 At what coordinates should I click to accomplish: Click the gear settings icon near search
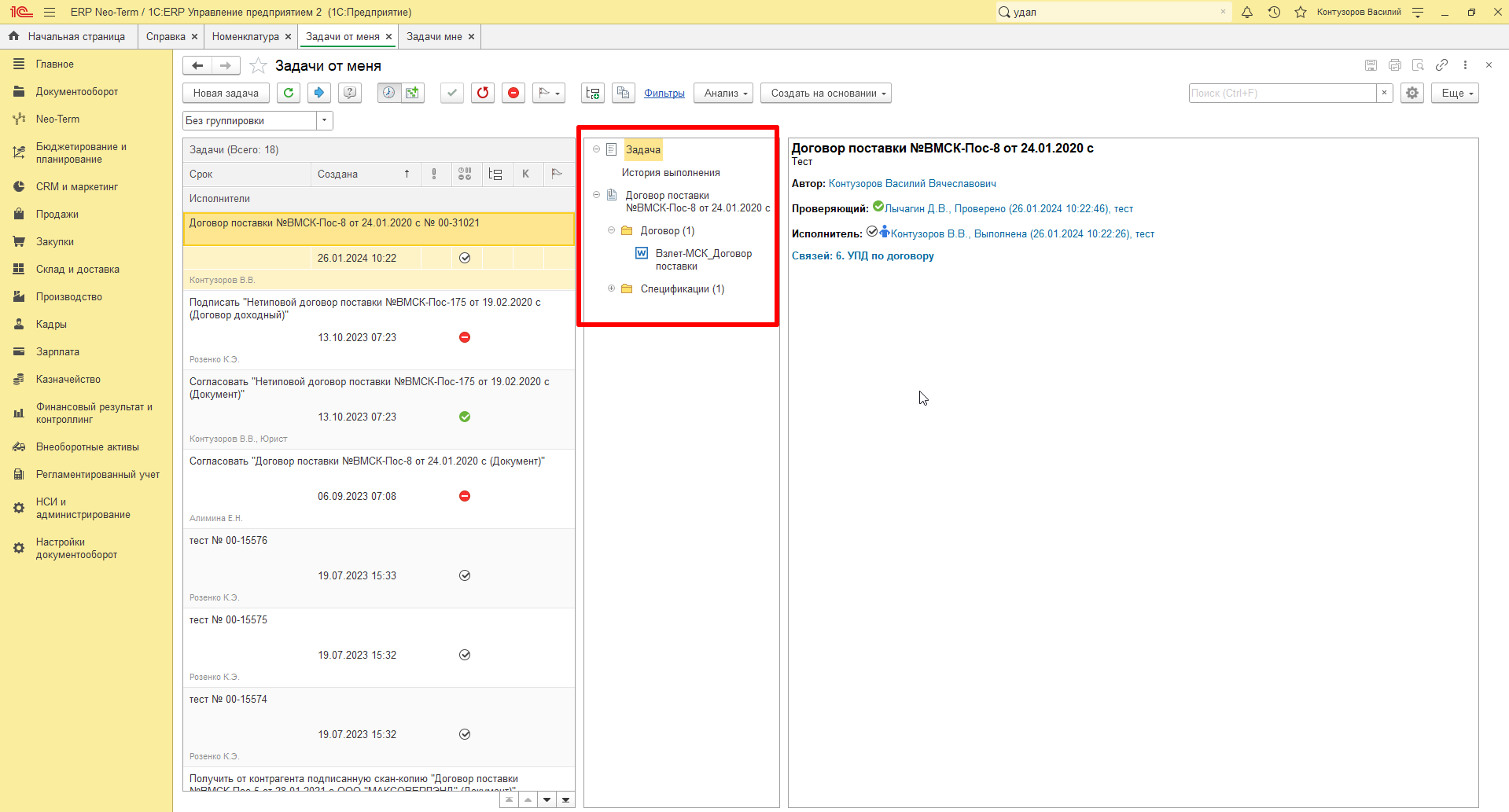coord(1412,93)
